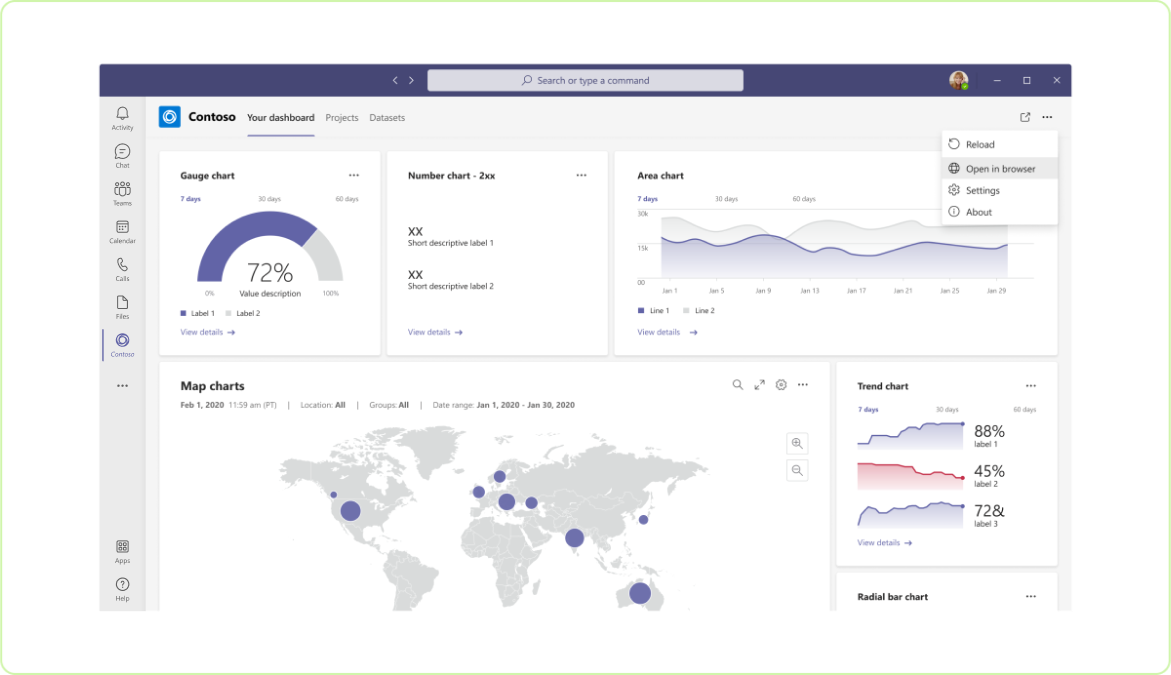Select the Contoso app in sidebar

[122, 345]
